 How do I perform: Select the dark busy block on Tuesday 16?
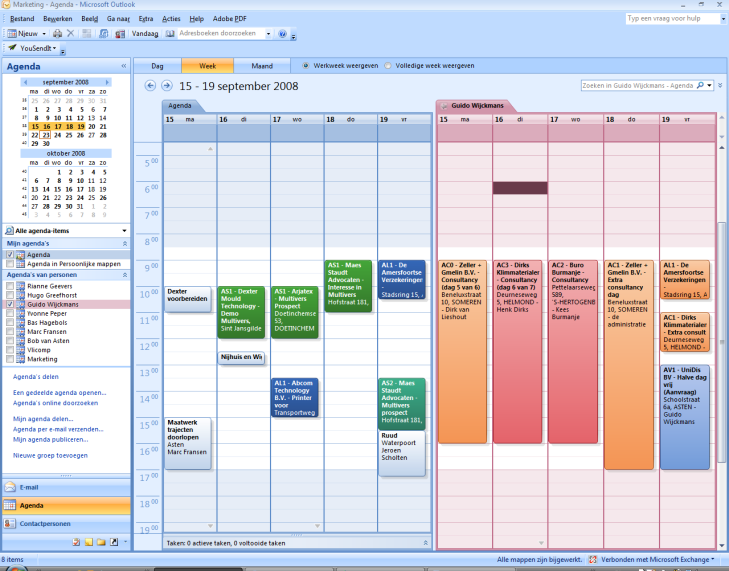tap(520, 188)
